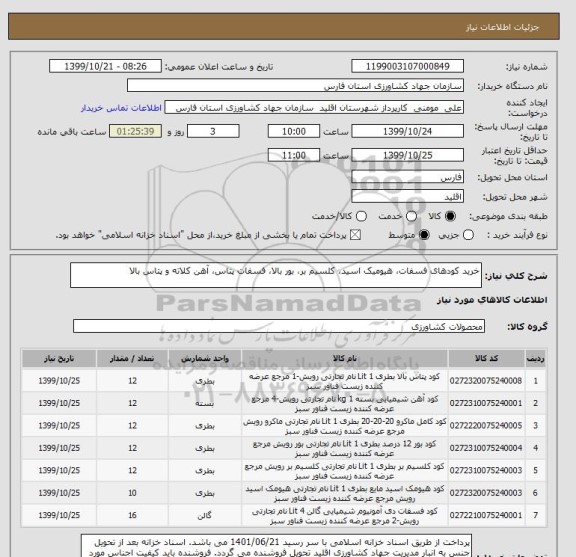The image size is (576, 557).
Task: Click the diammonium phosphate fertilizer name in row 7
Action: [x=345, y=515]
